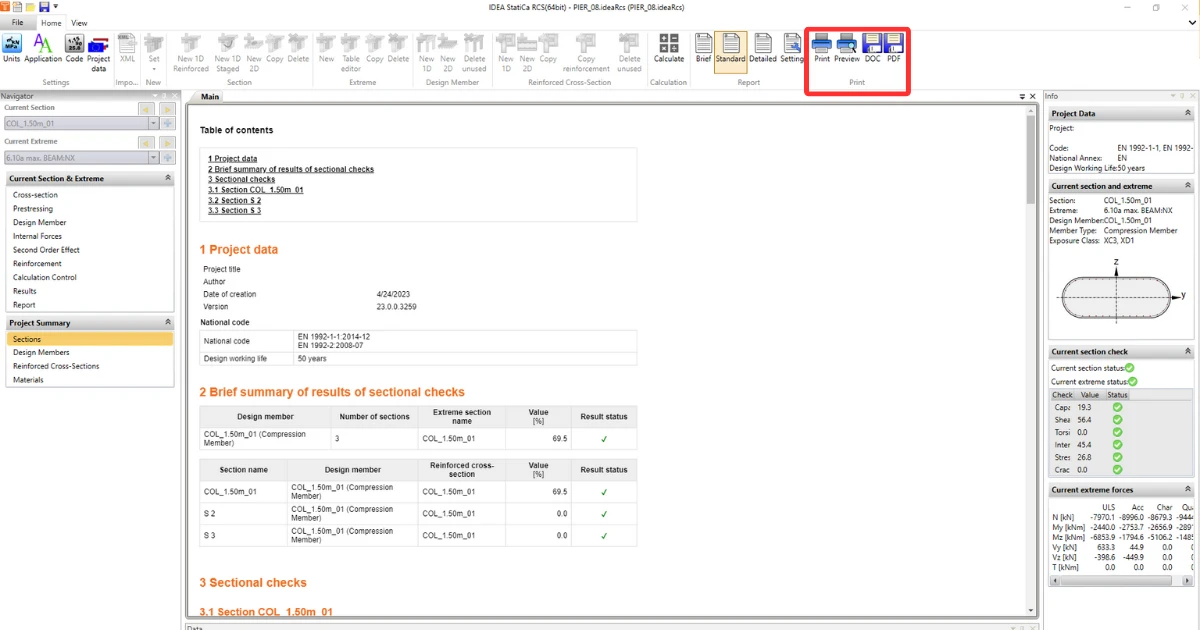Open the print Preview
The height and width of the screenshot is (630, 1200).
847,47
